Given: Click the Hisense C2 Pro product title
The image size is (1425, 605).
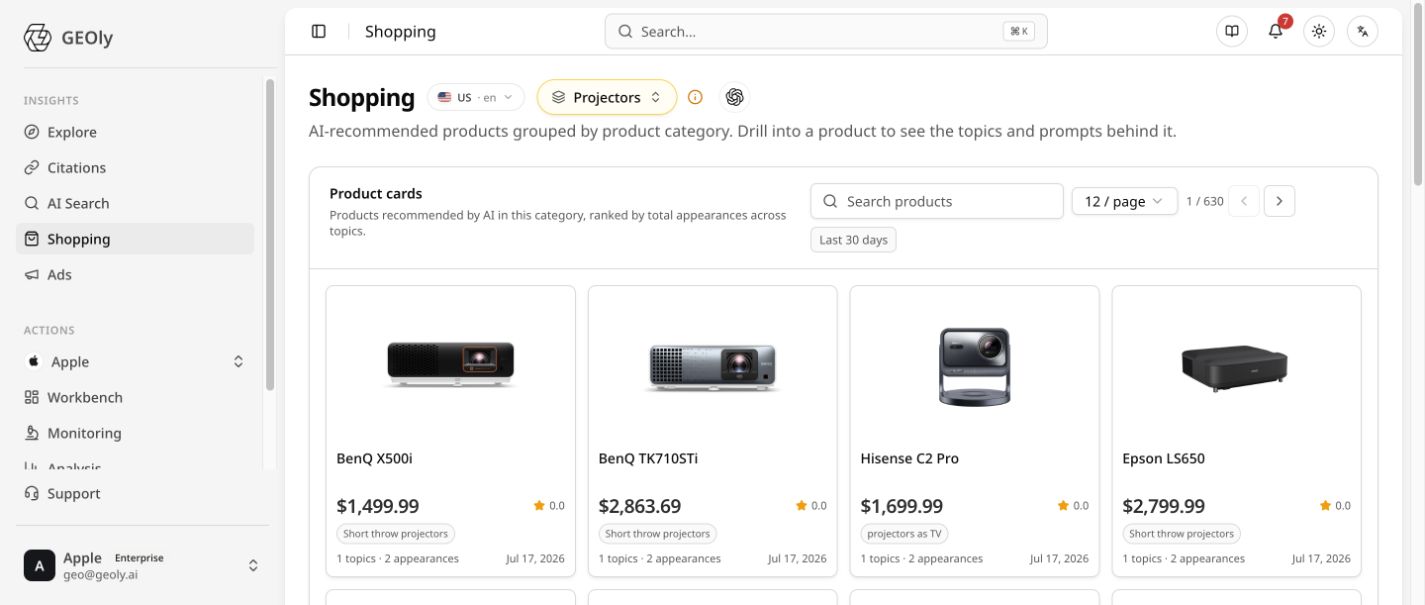Looking at the screenshot, I should 910,458.
